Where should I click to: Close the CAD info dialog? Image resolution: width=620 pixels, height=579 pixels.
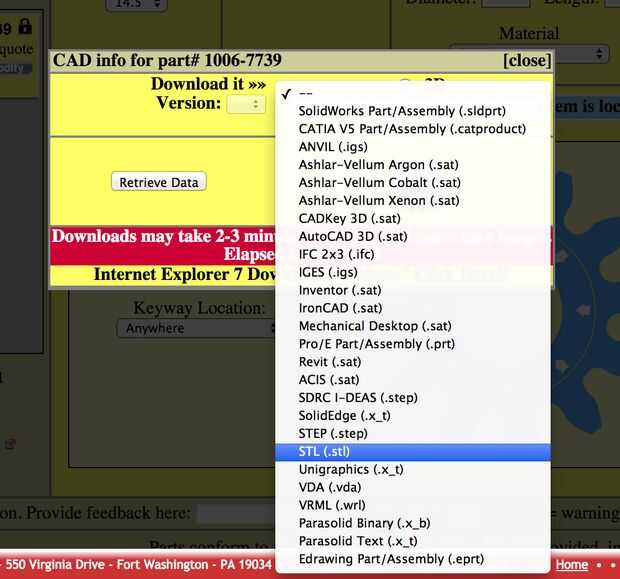click(527, 61)
